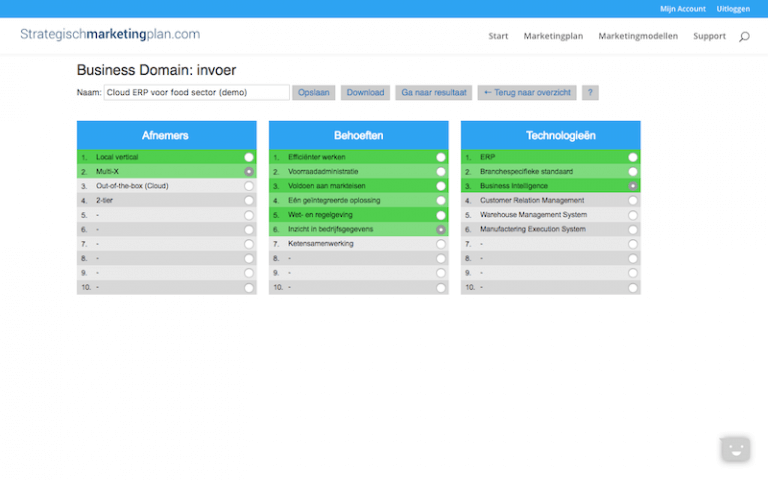Click Terug naar overzicht button
The width and height of the screenshot is (768, 480).
pos(527,93)
